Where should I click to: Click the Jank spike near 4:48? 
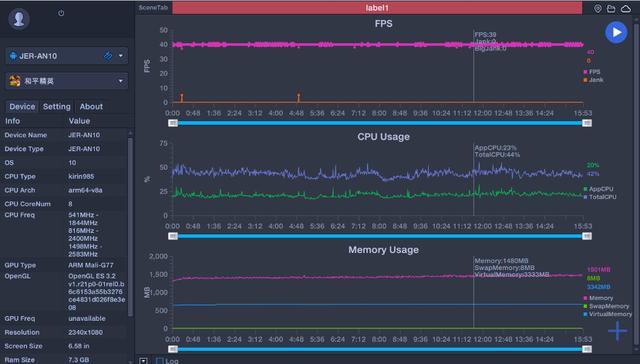298,97
